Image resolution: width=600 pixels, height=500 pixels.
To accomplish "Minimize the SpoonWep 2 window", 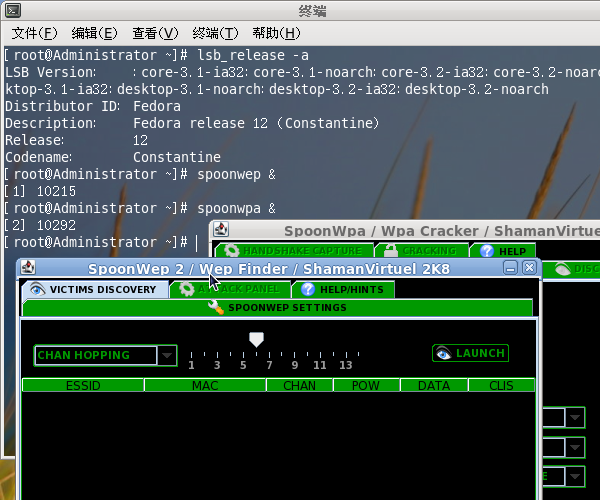I will pyautogui.click(x=511, y=268).
